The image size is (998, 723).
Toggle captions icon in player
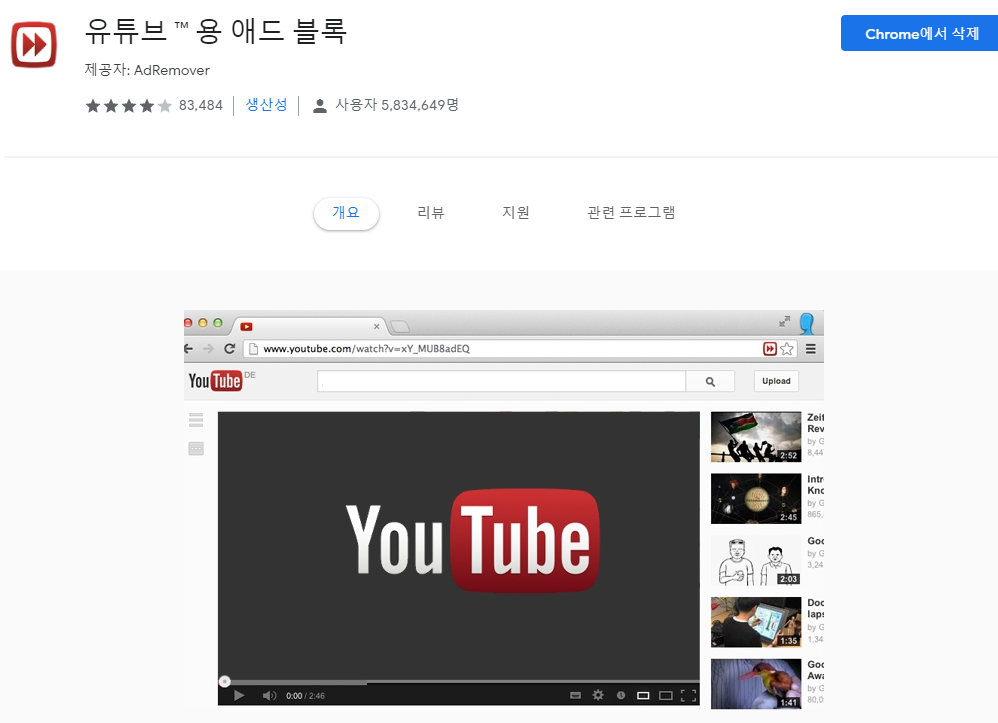tap(575, 695)
